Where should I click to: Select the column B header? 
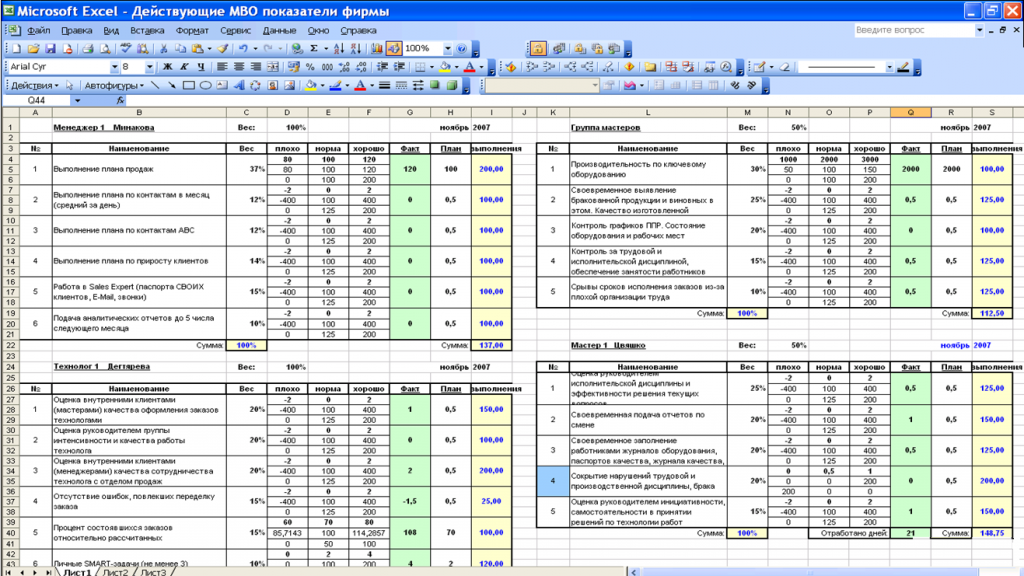pos(139,112)
